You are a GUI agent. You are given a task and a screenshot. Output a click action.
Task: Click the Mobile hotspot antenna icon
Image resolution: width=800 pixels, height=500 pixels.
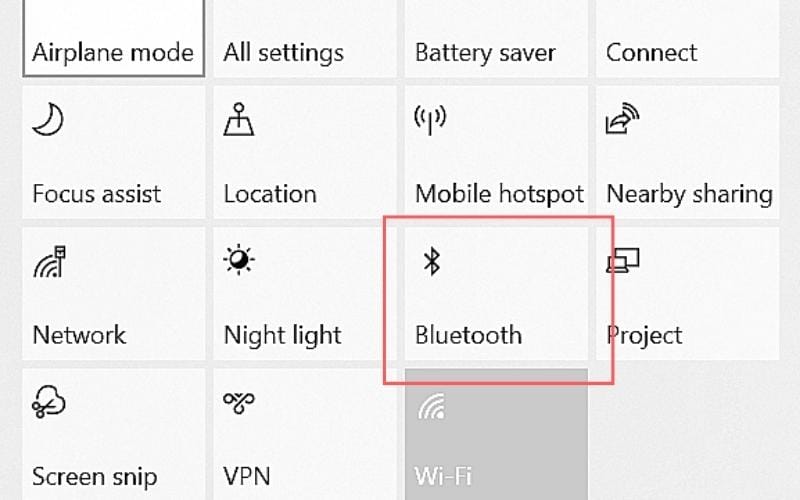pyautogui.click(x=430, y=120)
